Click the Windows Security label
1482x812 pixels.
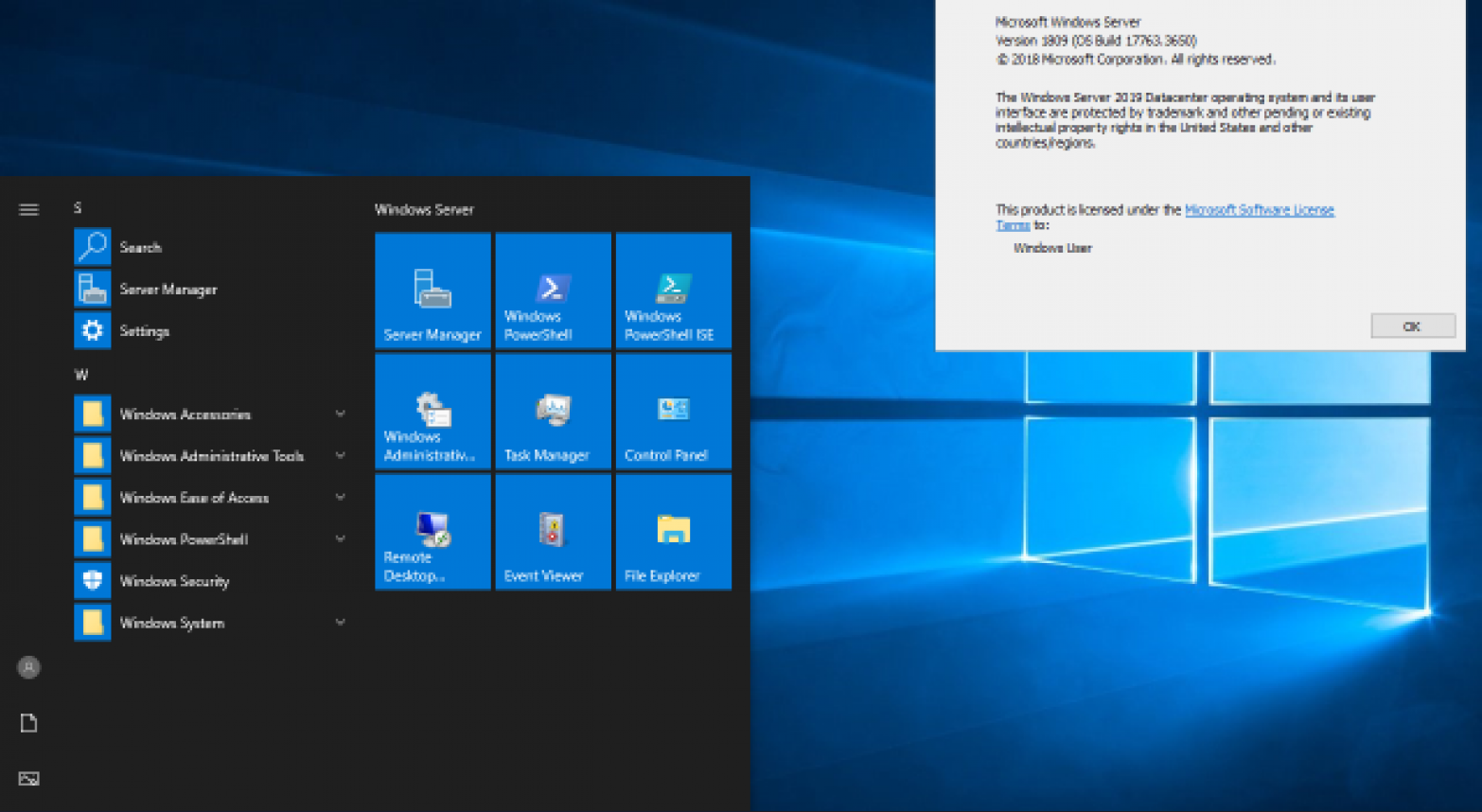click(174, 581)
